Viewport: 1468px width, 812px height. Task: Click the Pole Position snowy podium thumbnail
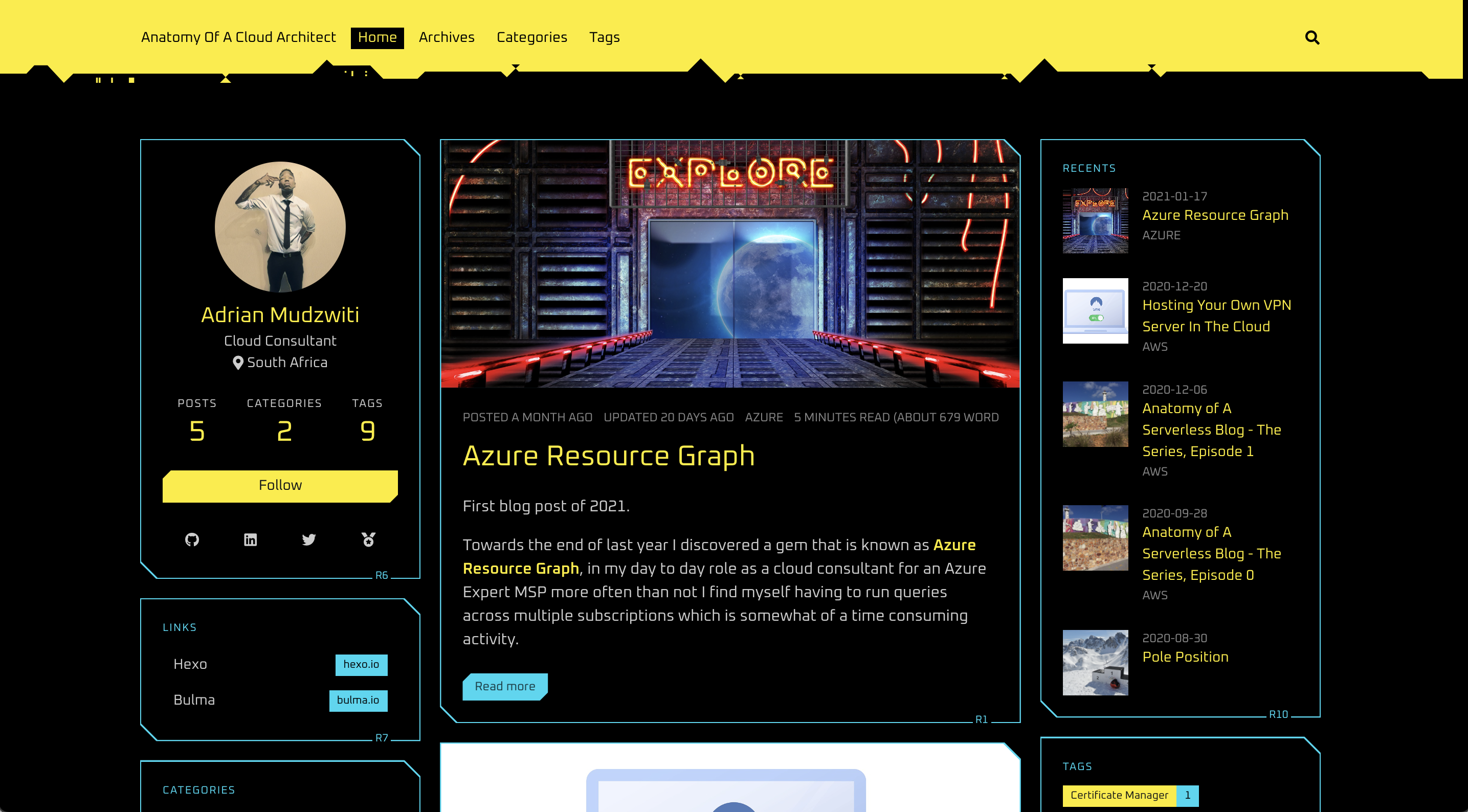(1095, 662)
